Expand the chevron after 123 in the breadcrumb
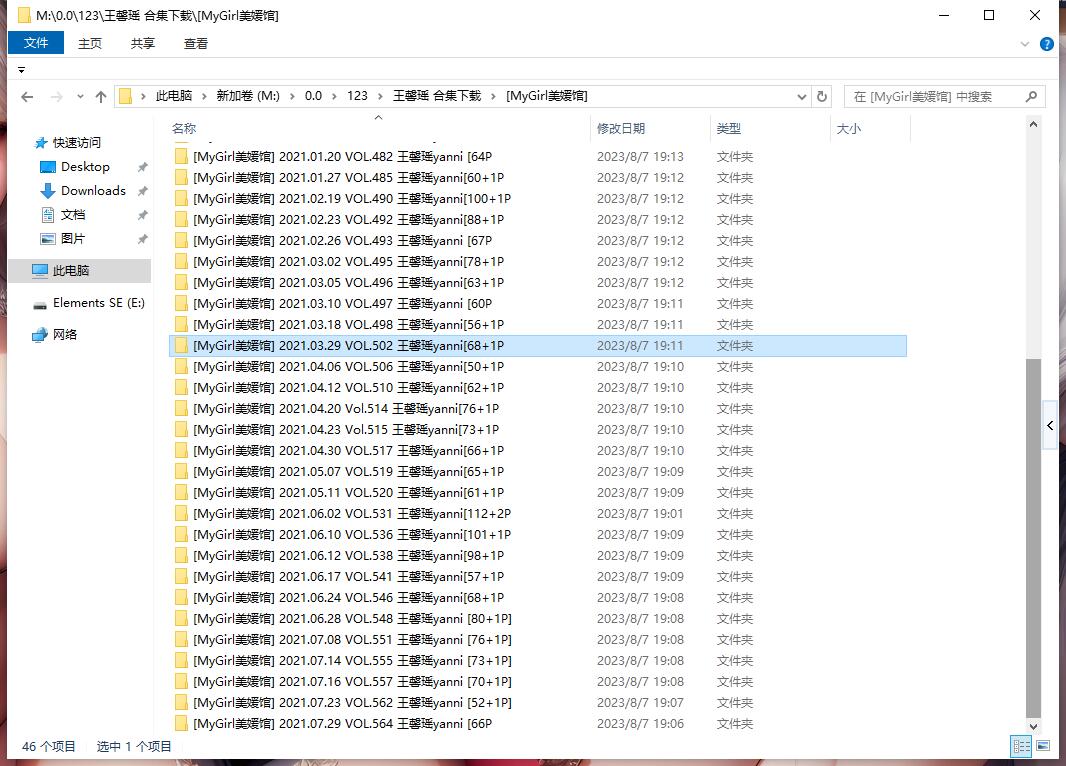 click(380, 97)
